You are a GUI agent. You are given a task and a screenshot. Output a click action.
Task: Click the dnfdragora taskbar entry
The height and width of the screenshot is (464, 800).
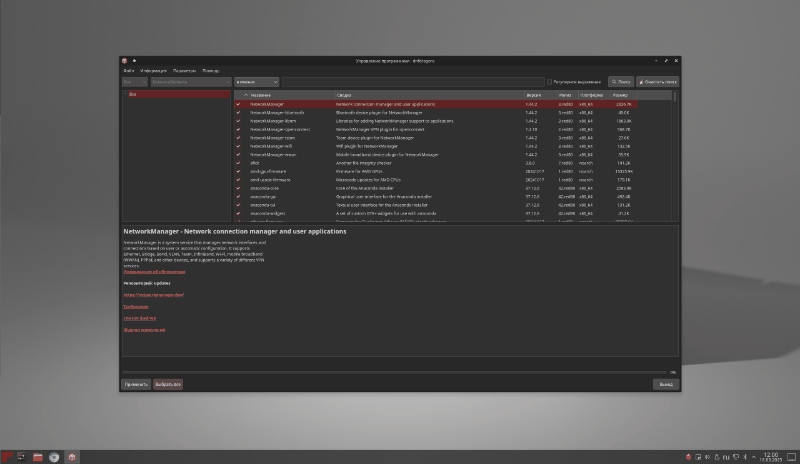[x=72, y=457]
